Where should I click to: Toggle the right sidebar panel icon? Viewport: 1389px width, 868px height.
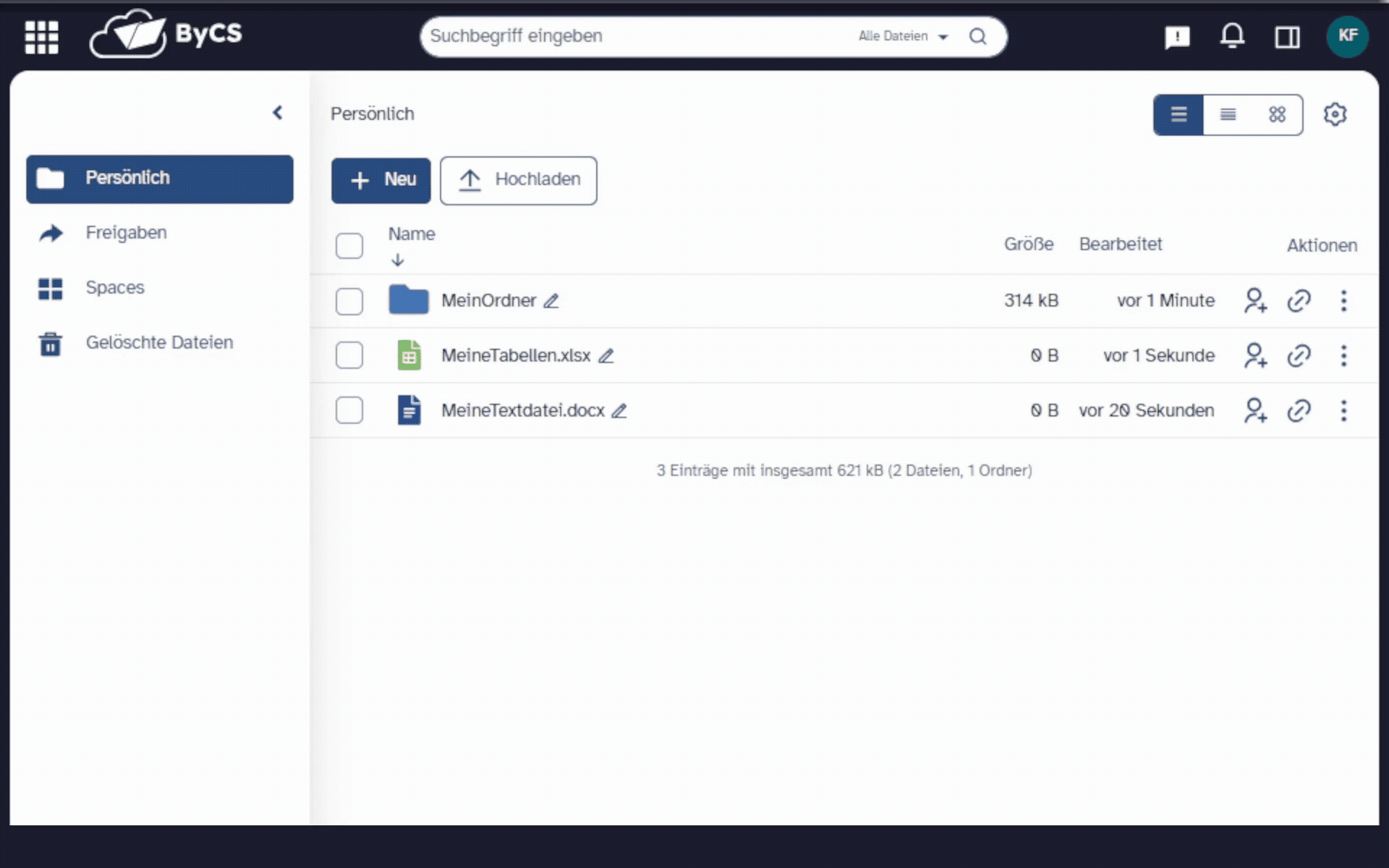click(1287, 37)
